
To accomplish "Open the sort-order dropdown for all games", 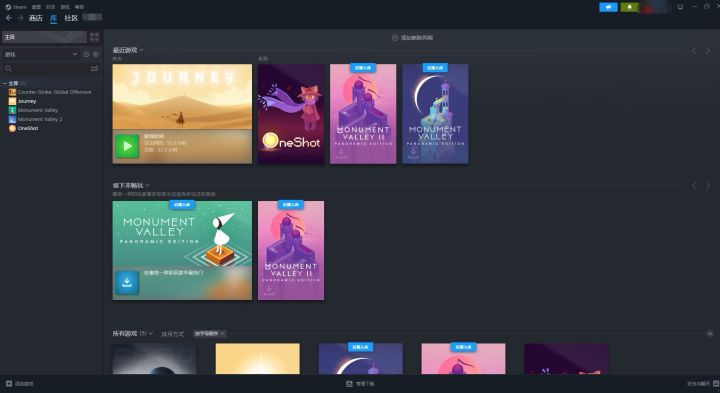I will (x=209, y=334).
